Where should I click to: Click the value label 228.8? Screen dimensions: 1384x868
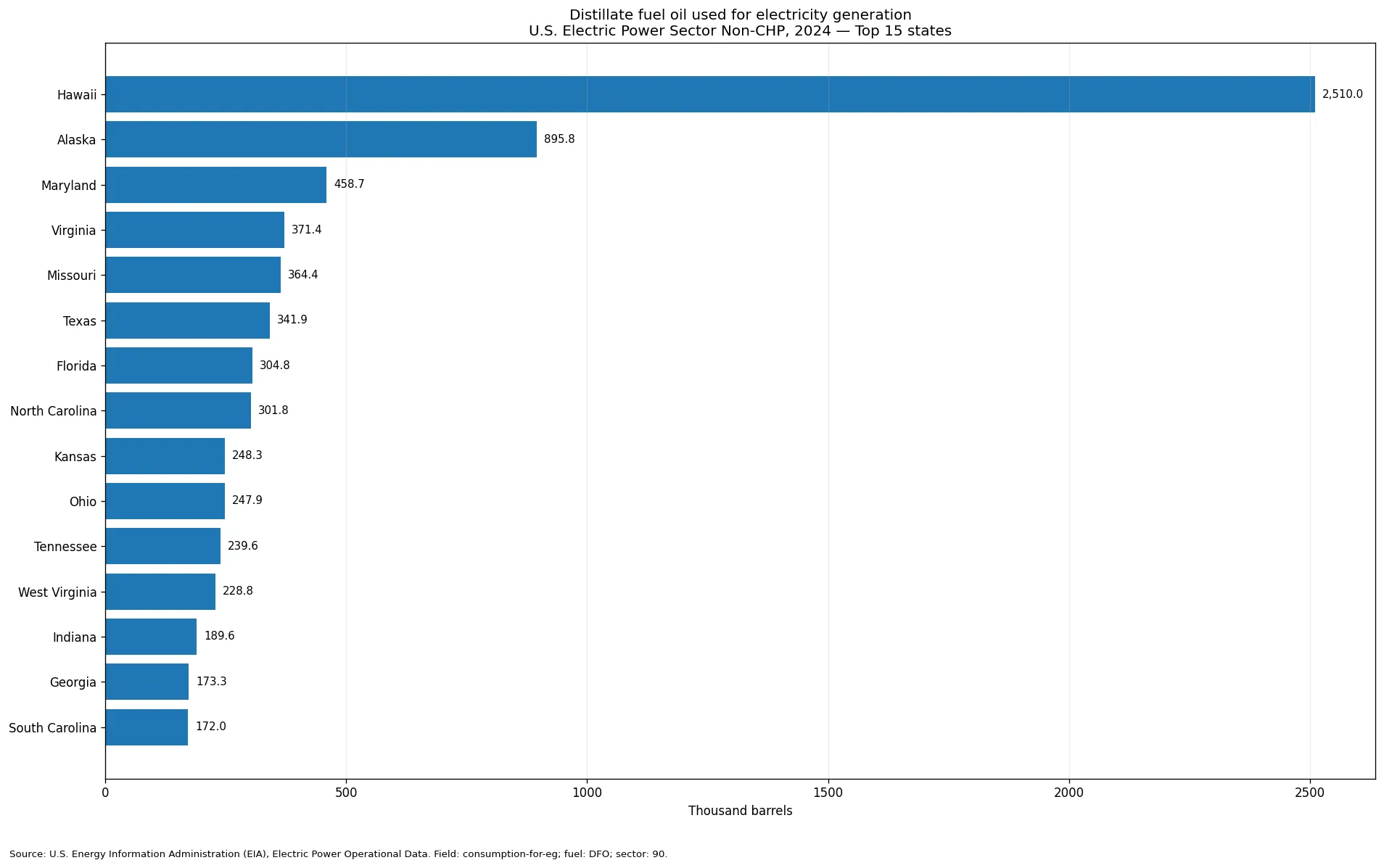tap(238, 591)
